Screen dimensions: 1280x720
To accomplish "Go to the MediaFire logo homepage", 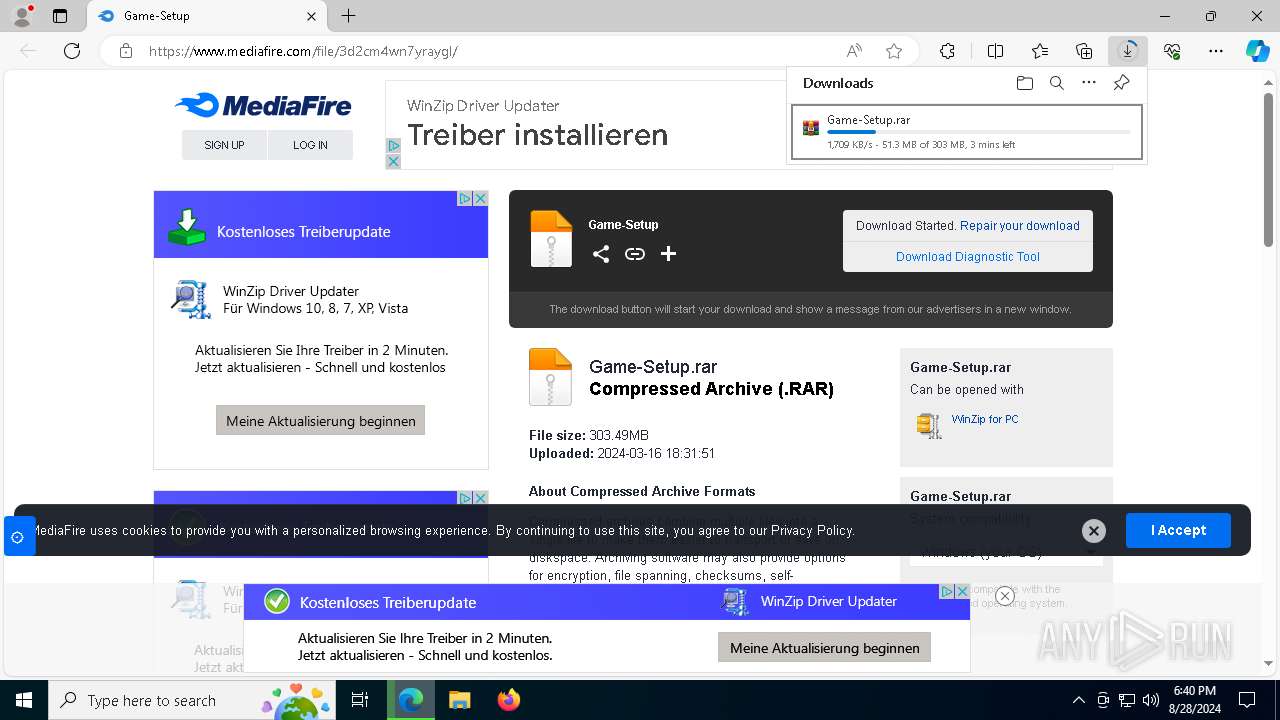I will point(263,105).
